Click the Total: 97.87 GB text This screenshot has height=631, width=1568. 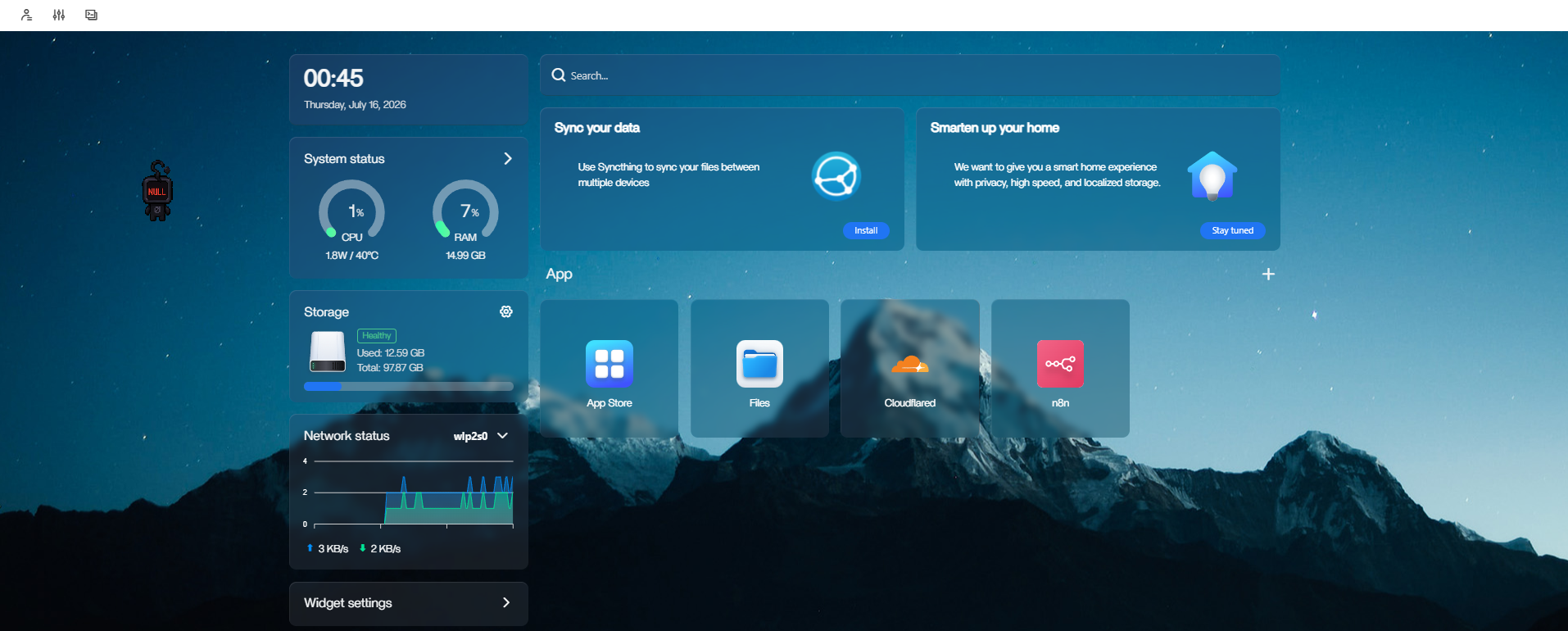point(390,368)
